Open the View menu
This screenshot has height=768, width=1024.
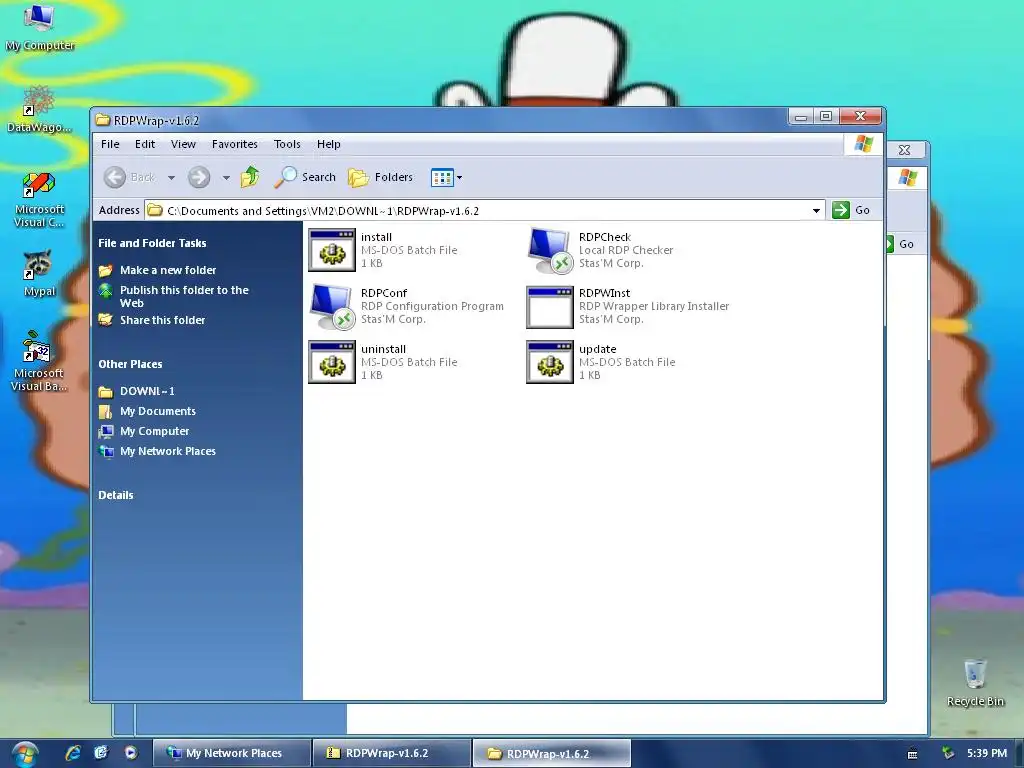(x=184, y=144)
